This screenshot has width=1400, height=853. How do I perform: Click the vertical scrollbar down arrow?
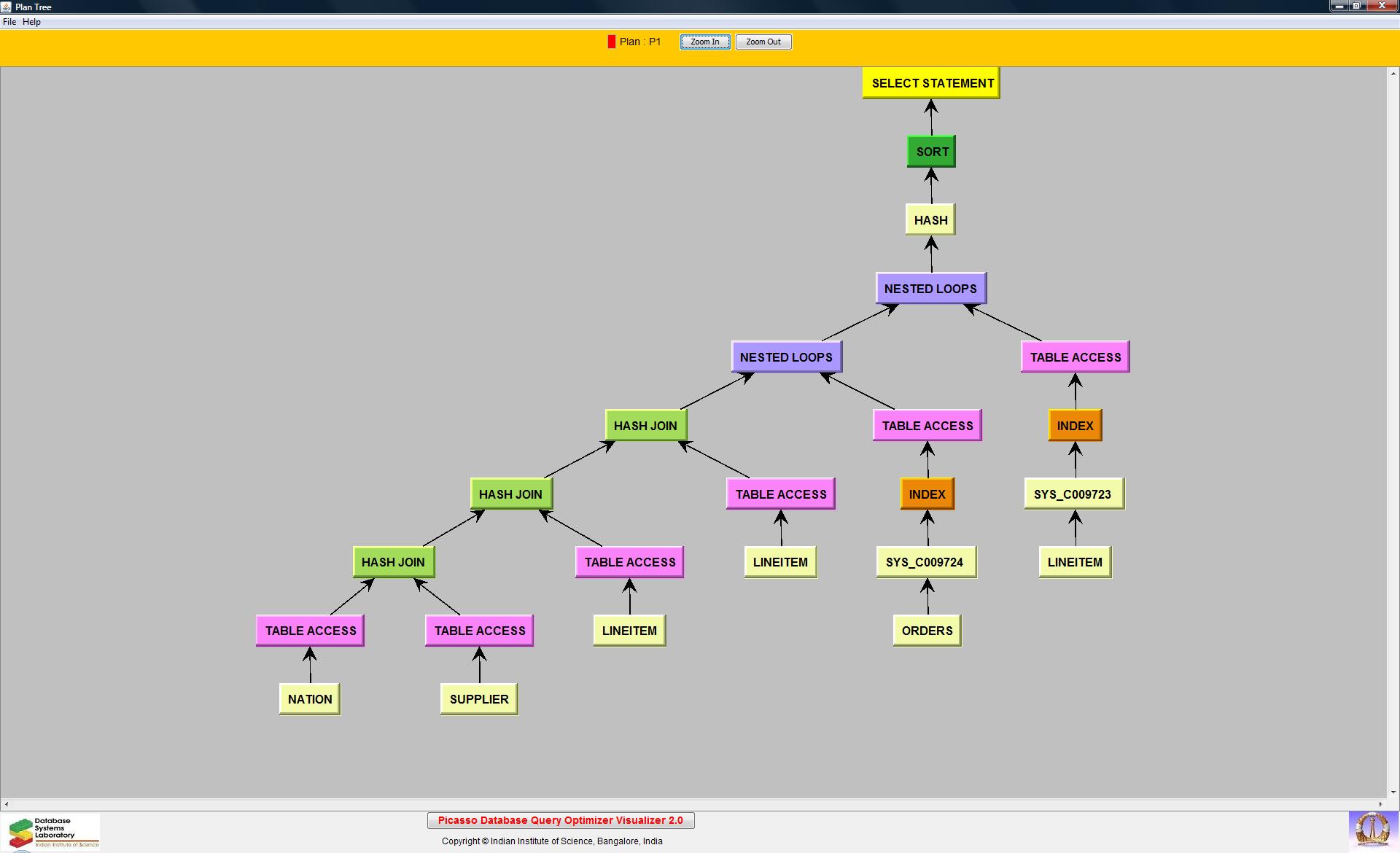(x=1393, y=792)
